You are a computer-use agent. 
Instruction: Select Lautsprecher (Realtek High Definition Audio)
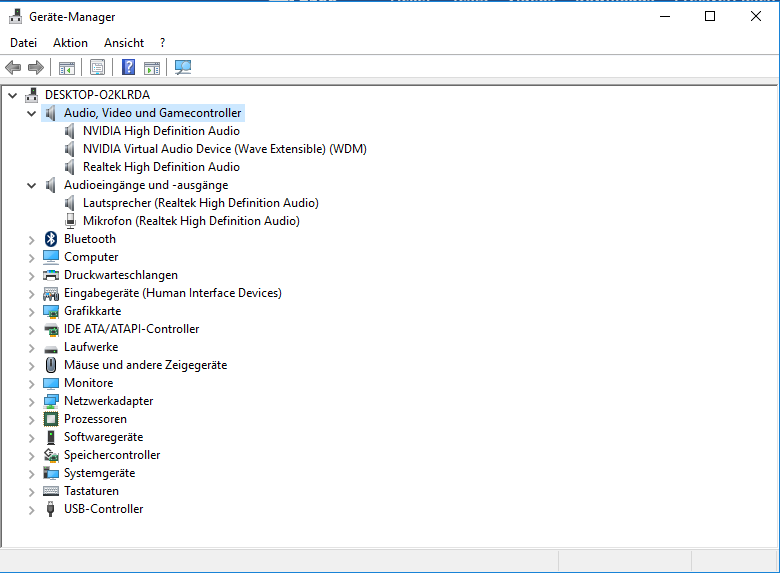(201, 203)
